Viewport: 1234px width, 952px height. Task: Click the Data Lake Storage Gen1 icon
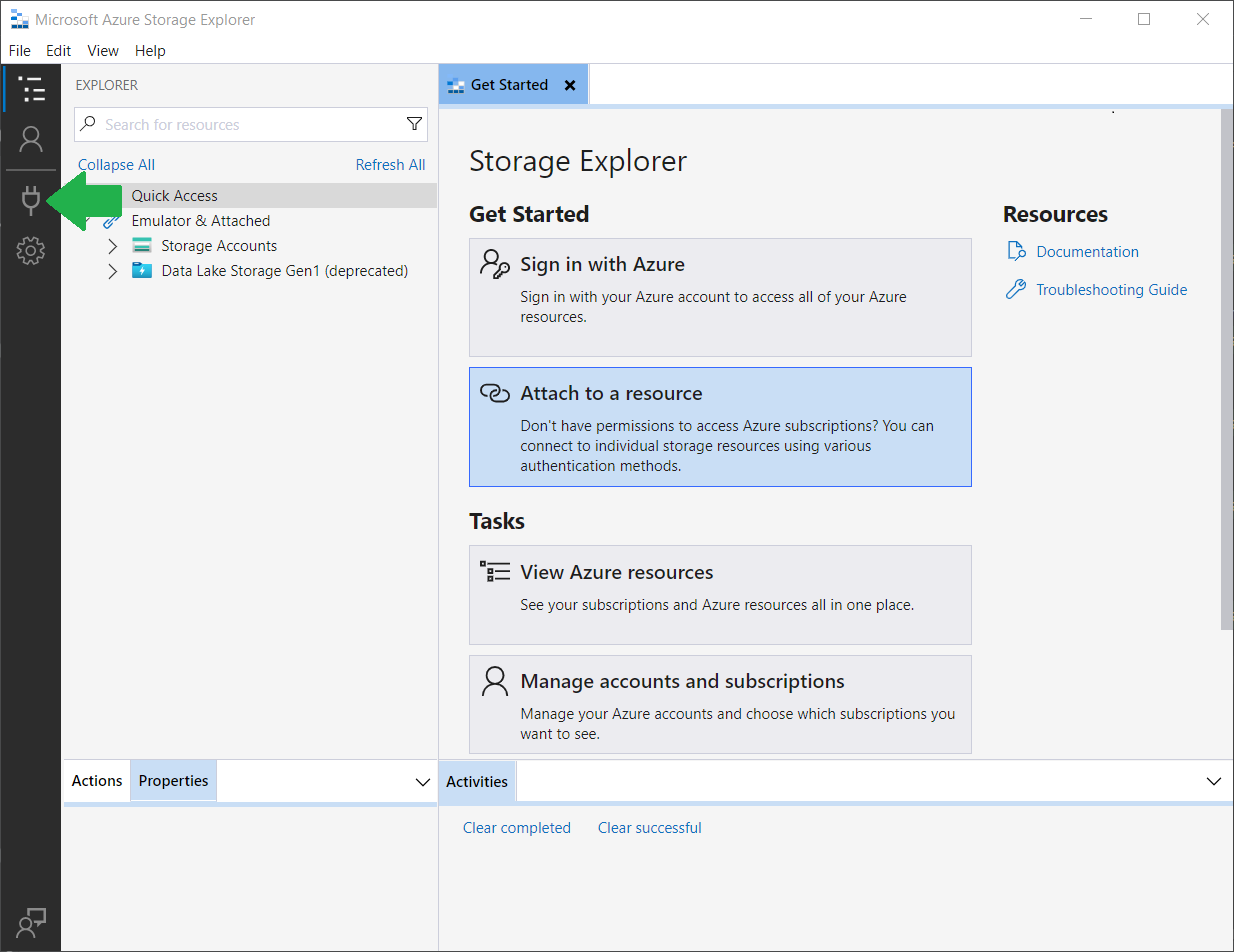pyautogui.click(x=142, y=271)
